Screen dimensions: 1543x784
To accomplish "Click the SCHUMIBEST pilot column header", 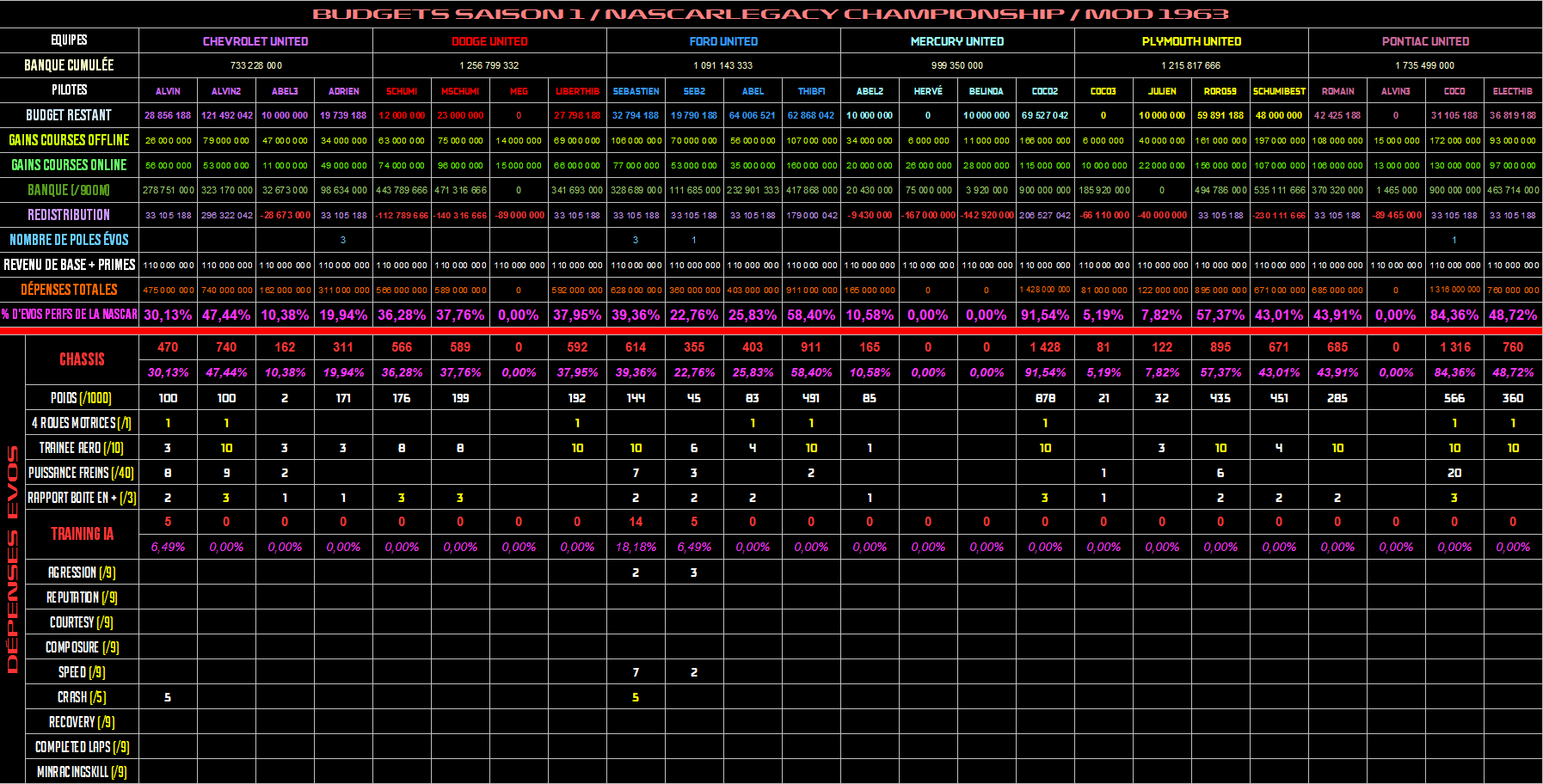I will 1279,91.
